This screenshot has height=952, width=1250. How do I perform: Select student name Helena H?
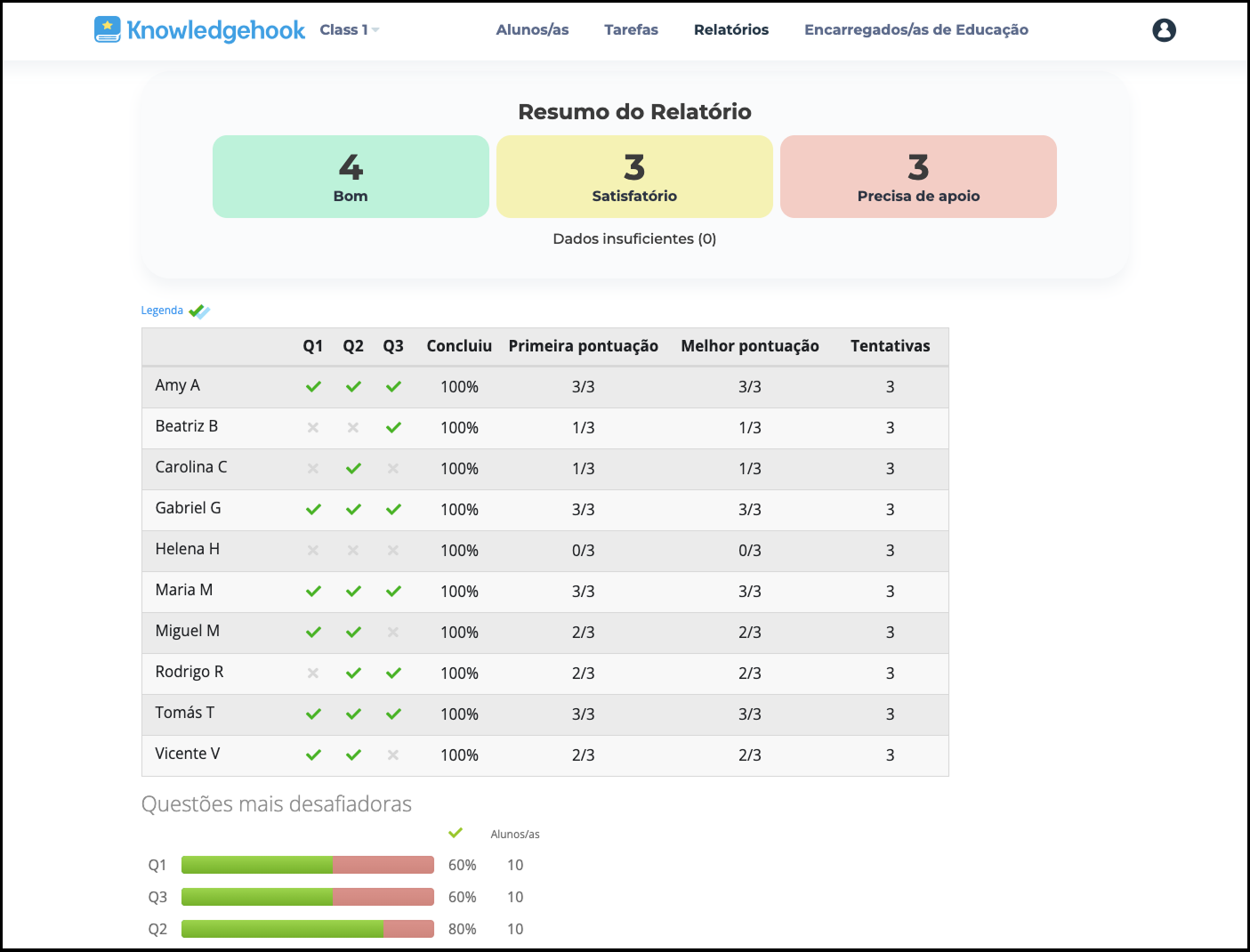tap(188, 549)
